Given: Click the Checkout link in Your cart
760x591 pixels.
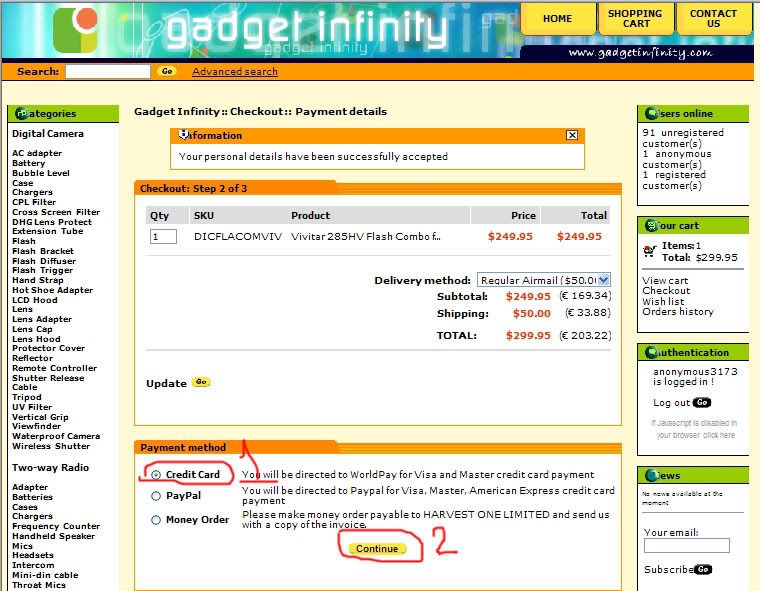Looking at the screenshot, I should point(666,290).
